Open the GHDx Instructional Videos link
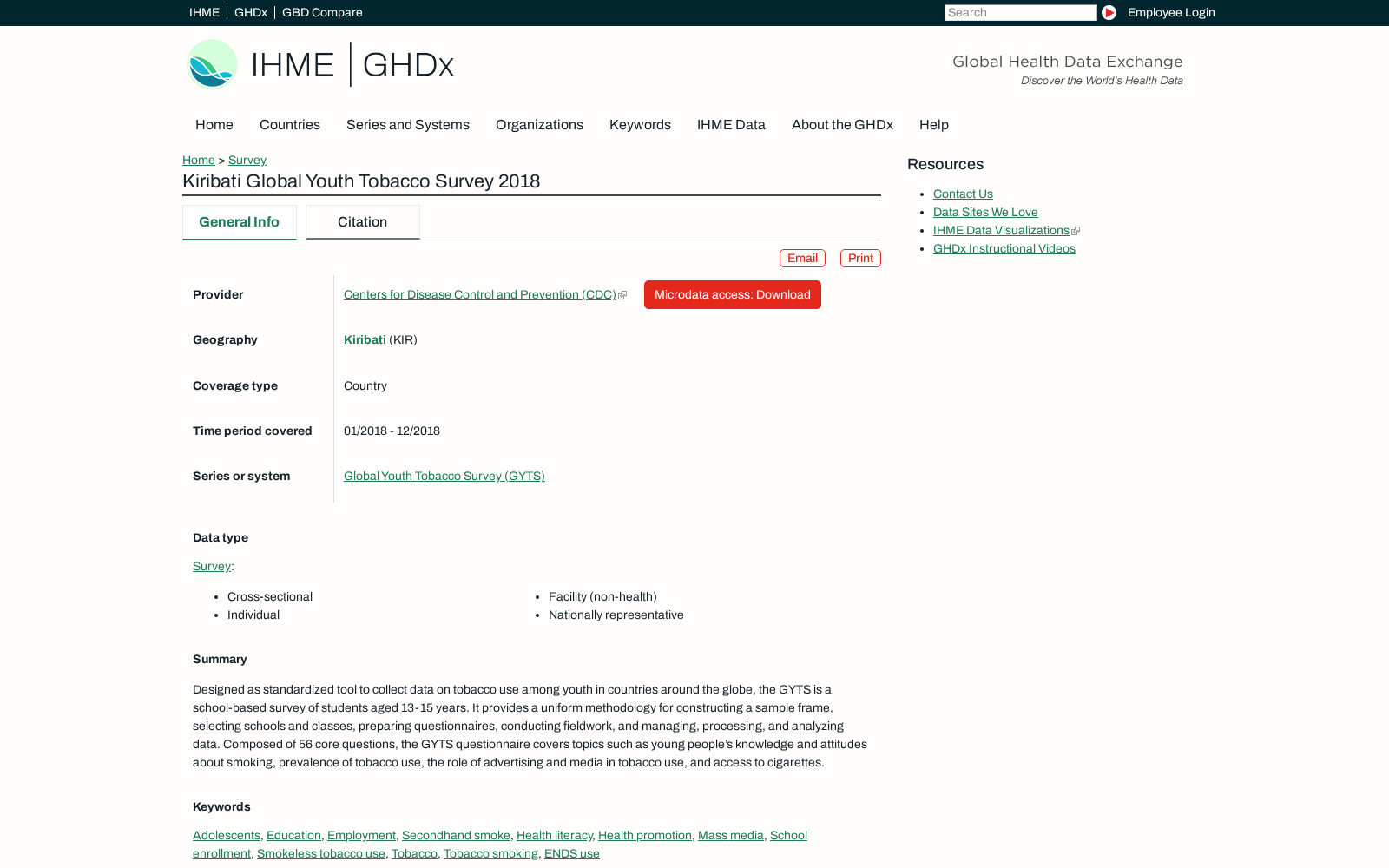 click(1004, 249)
